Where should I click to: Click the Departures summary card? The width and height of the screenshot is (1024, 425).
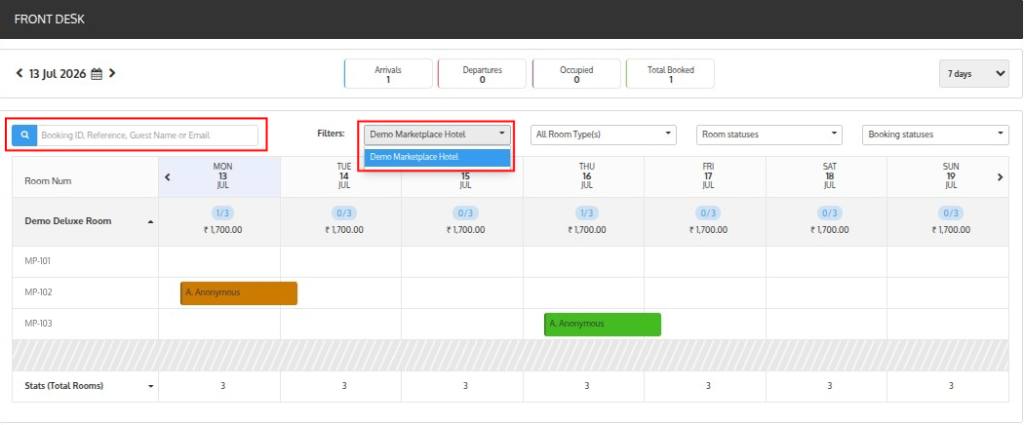point(482,74)
